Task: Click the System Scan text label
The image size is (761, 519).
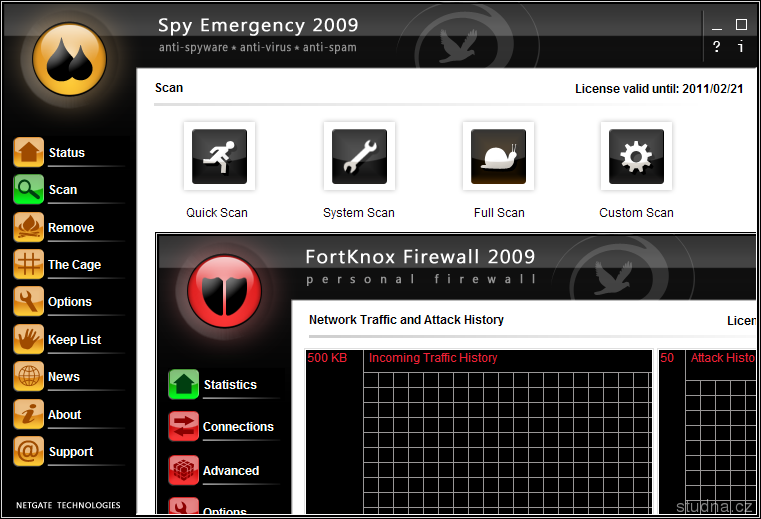Action: coord(359,213)
